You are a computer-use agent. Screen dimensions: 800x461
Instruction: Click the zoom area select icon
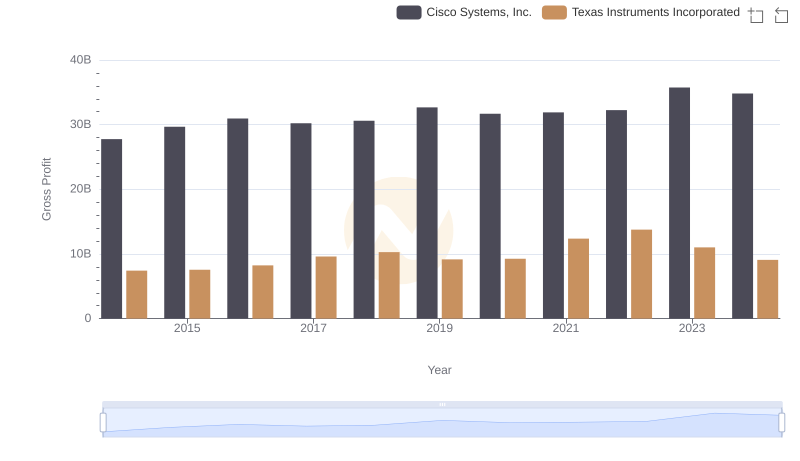756,15
